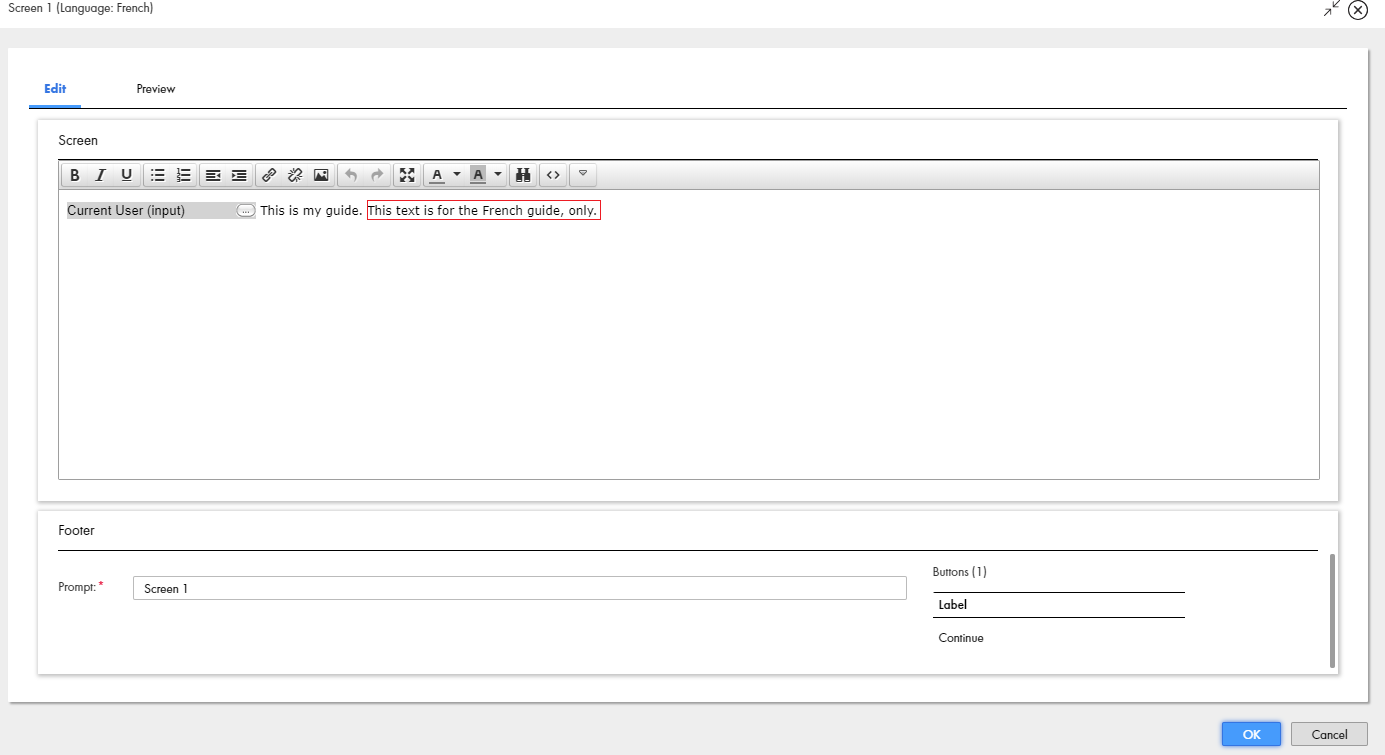Open the text color dropdown arrow
This screenshot has height=755, width=1385.
click(x=457, y=175)
